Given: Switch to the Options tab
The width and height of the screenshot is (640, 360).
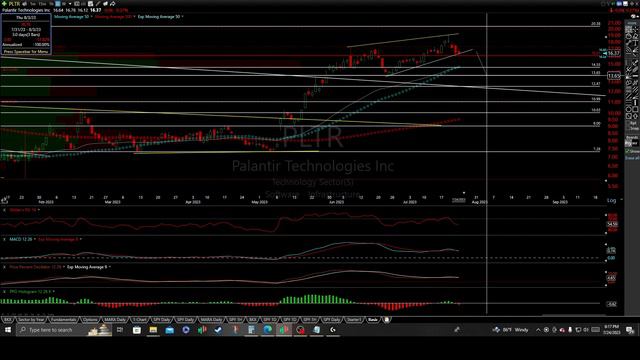Looking at the screenshot, I should (x=90, y=320).
